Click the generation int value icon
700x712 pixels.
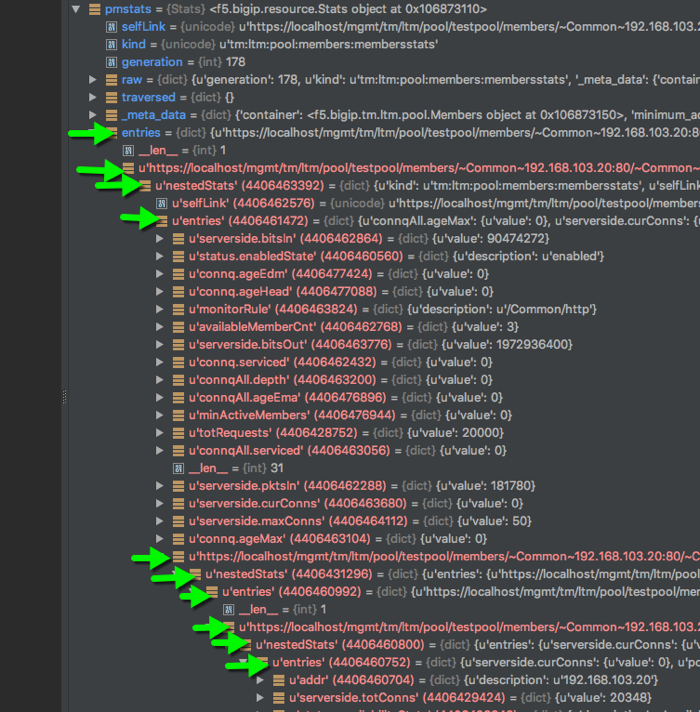(111, 62)
